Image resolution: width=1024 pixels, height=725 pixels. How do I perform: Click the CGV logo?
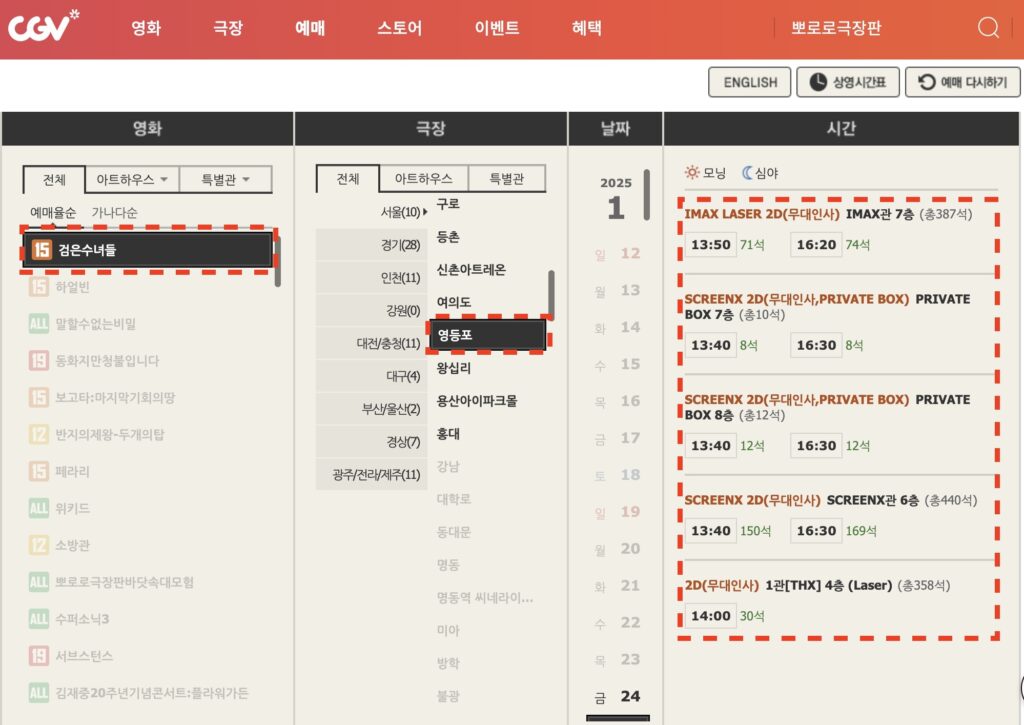tap(43, 26)
